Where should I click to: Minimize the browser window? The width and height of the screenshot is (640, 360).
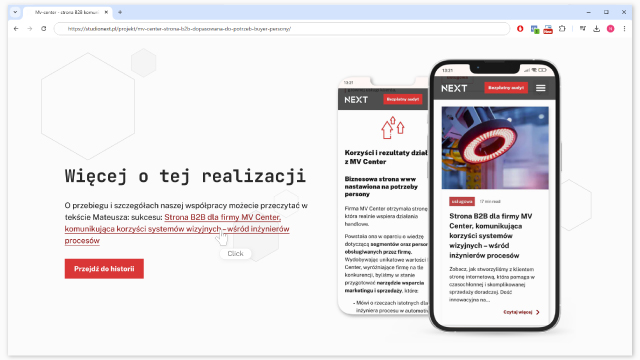click(589, 12)
